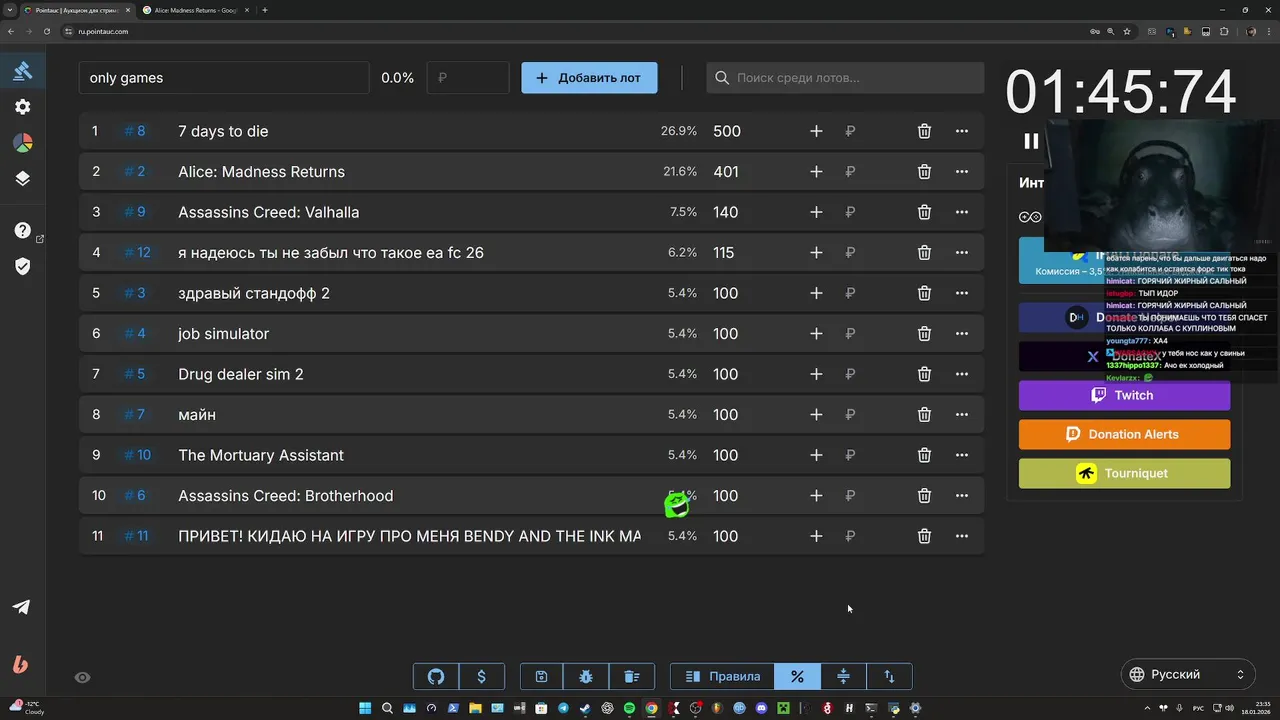Pause the auction timer
The width and height of the screenshot is (1280, 720).
[1031, 141]
